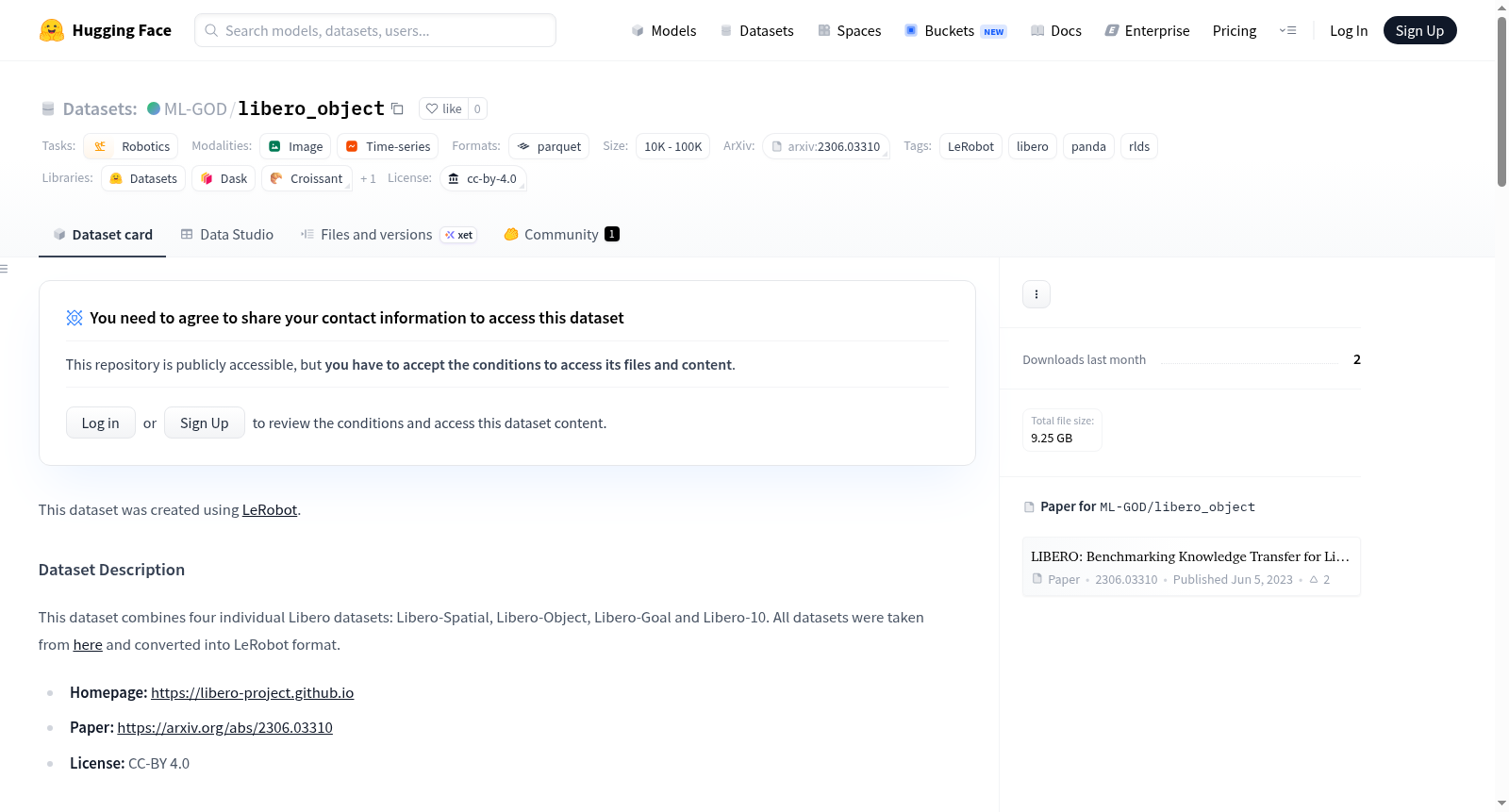Select the Image modality tag
This screenshot has width=1509, height=812.
(295, 146)
